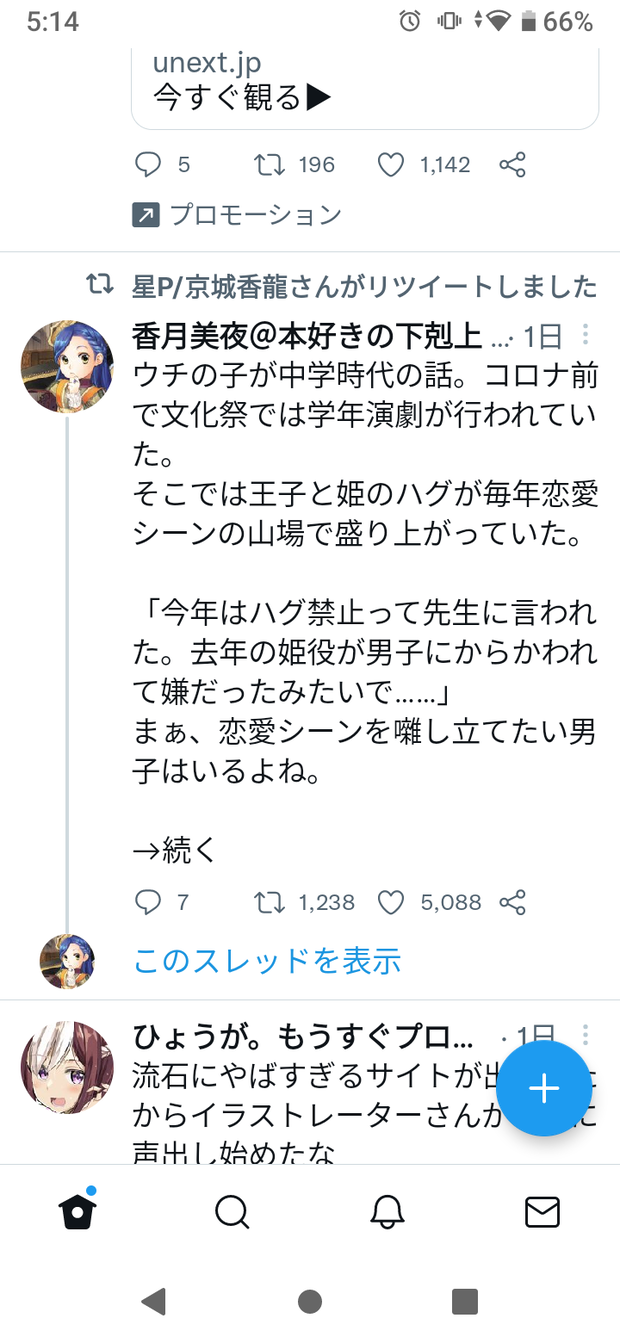Open the Notifications bell tab
The image size is (620, 1343).
[387, 1212]
